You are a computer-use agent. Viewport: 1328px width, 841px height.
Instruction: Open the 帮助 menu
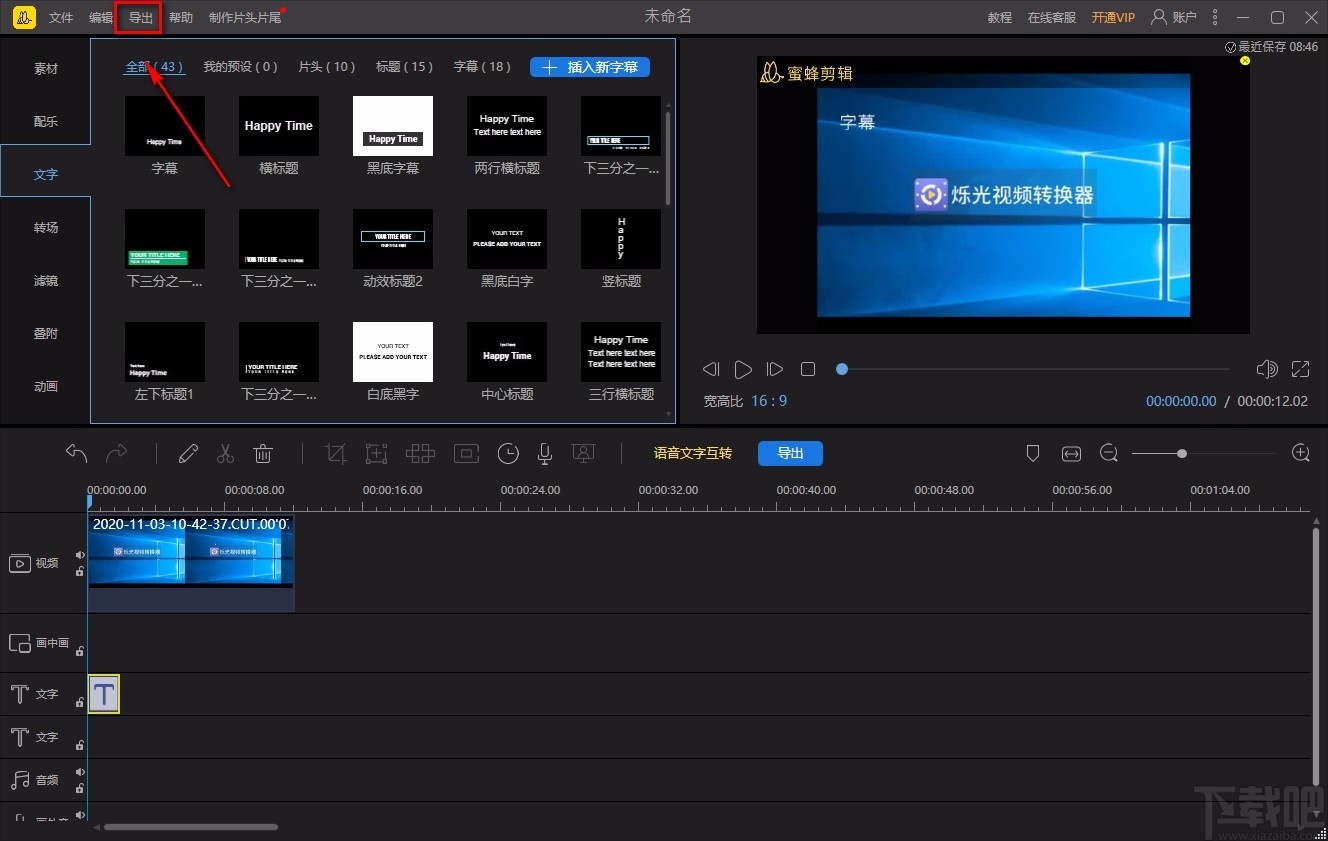point(181,18)
